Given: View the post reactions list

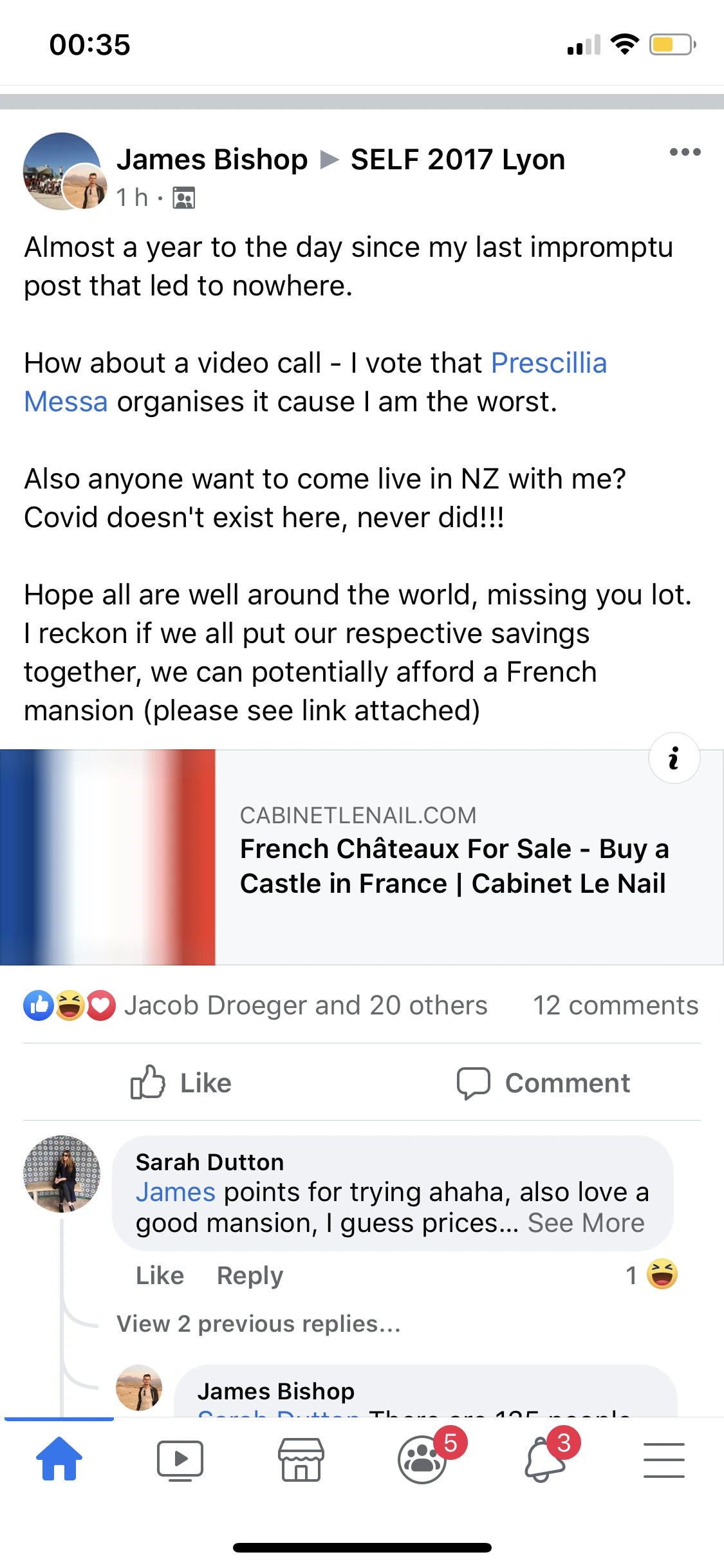Looking at the screenshot, I should coord(305,1005).
